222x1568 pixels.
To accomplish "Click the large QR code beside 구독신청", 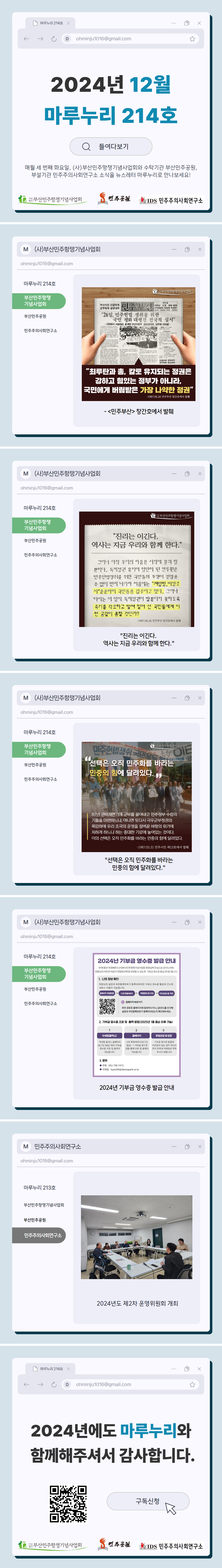I will point(67,1503).
